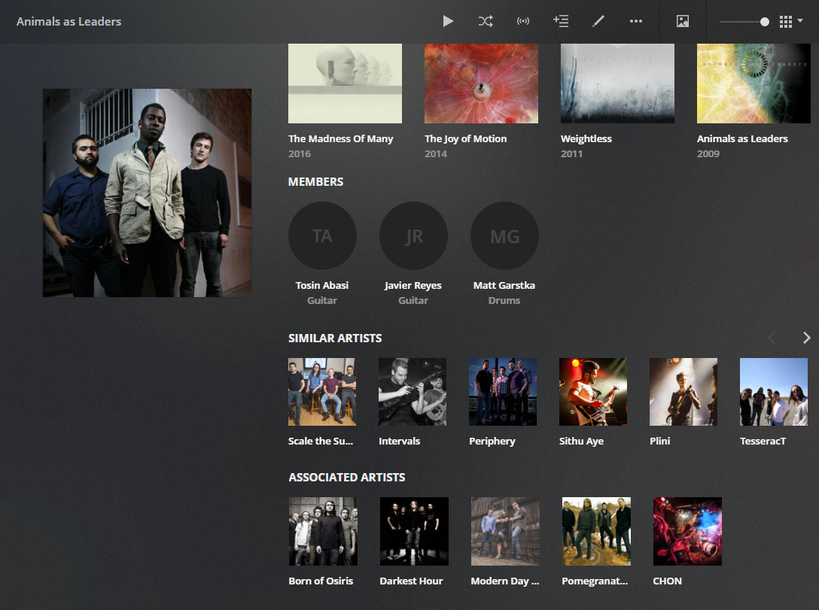Click the Tosin Abasi name
Image resolution: width=819 pixels, height=610 pixels.
click(x=322, y=286)
